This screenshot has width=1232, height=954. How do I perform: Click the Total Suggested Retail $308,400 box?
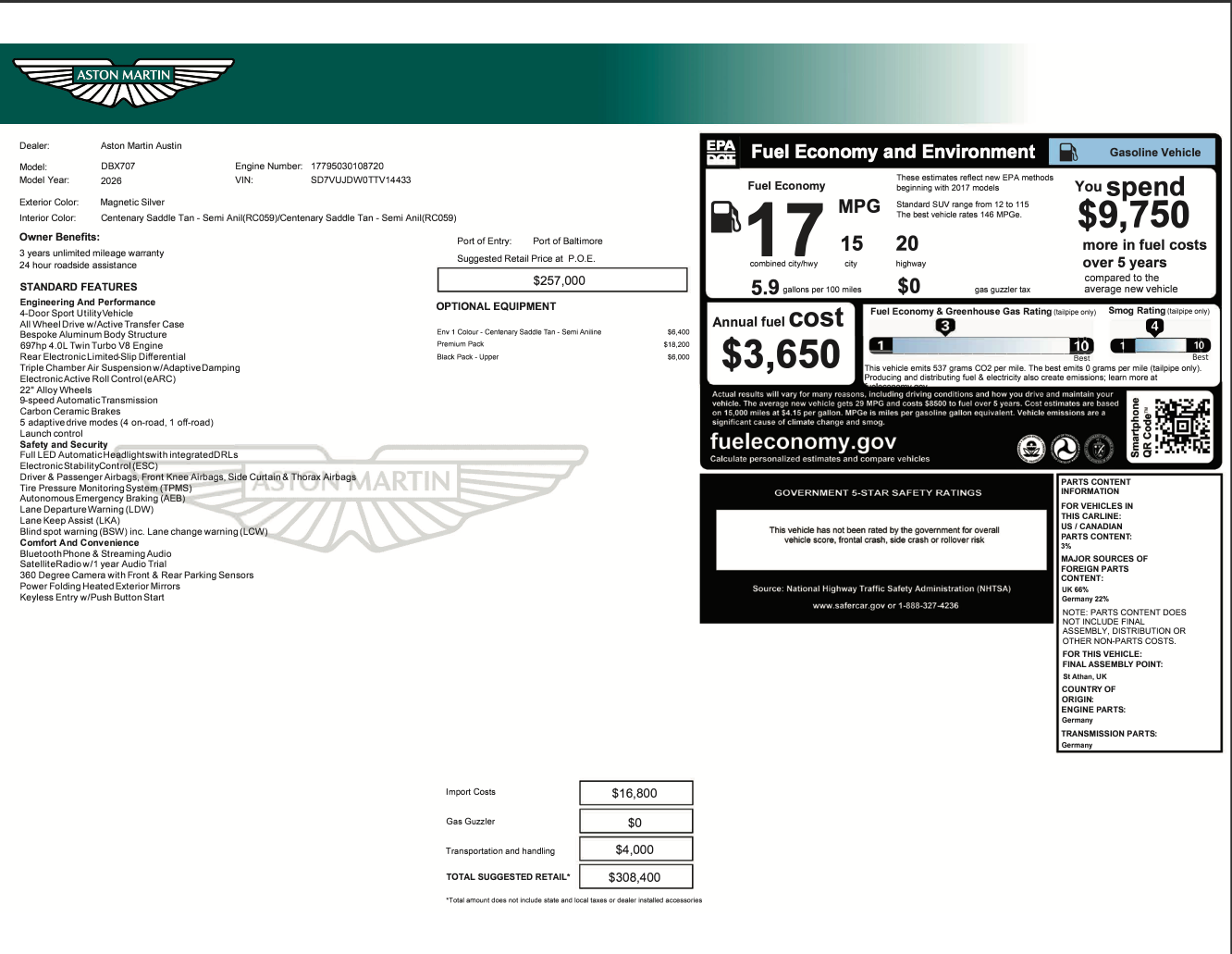(x=635, y=877)
